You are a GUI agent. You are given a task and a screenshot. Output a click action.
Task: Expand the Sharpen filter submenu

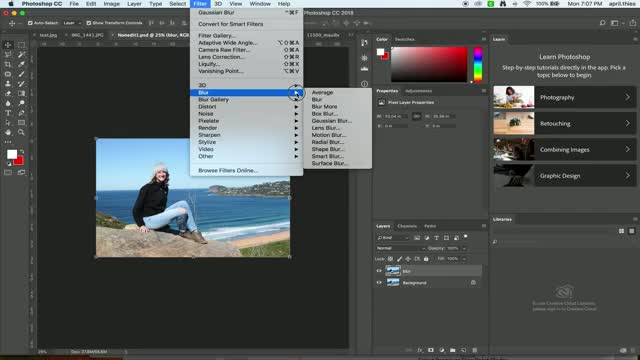[x=247, y=135]
